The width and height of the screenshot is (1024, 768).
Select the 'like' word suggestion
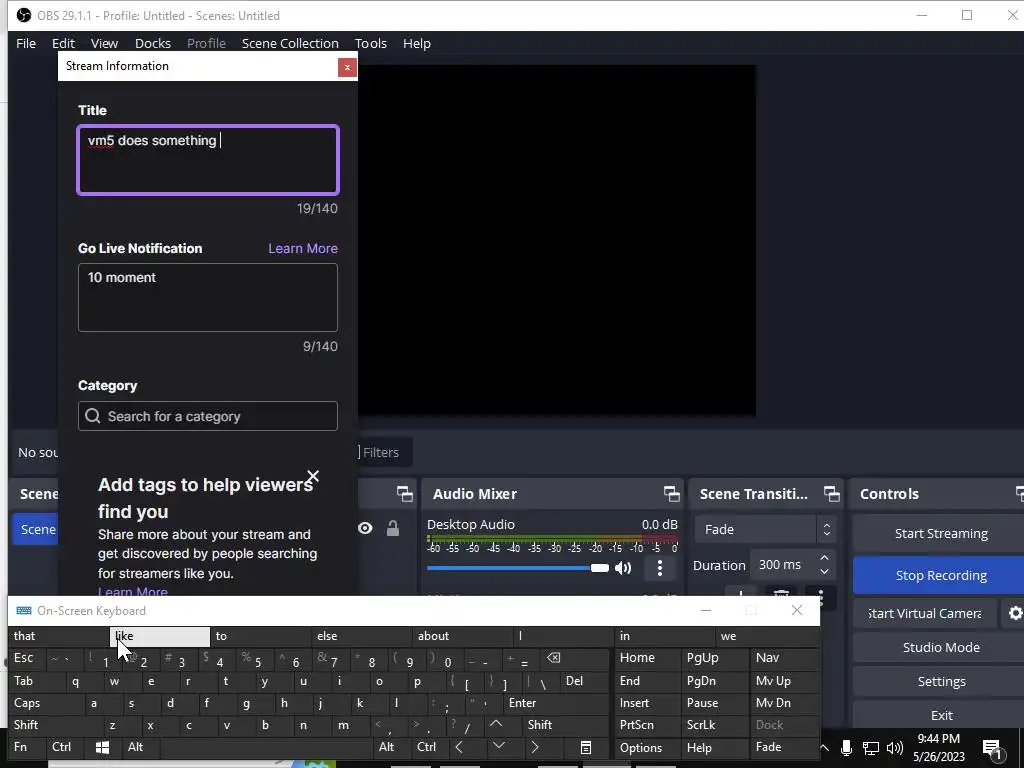point(159,635)
